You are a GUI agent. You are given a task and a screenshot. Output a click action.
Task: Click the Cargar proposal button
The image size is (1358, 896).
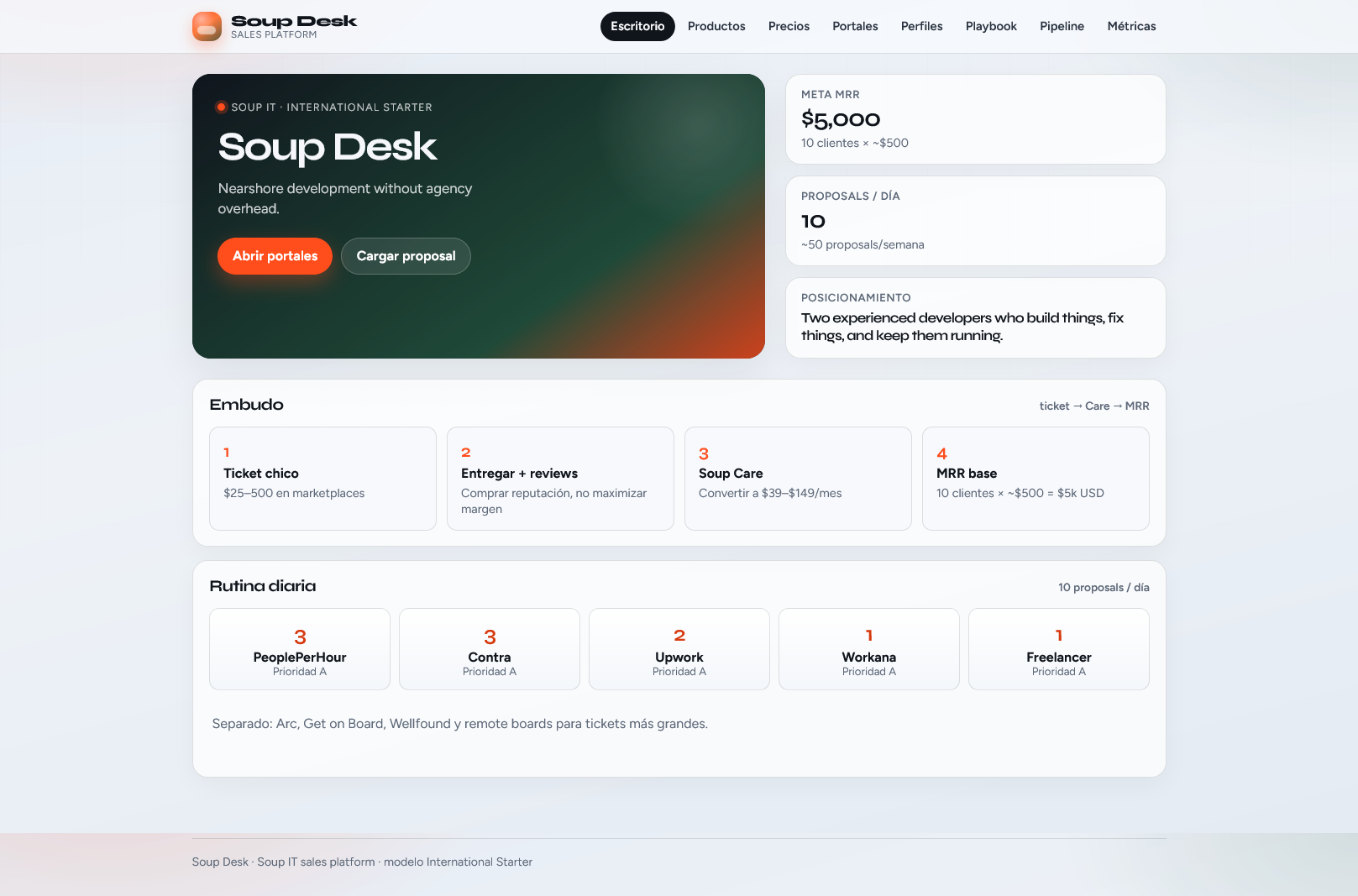[x=406, y=256]
